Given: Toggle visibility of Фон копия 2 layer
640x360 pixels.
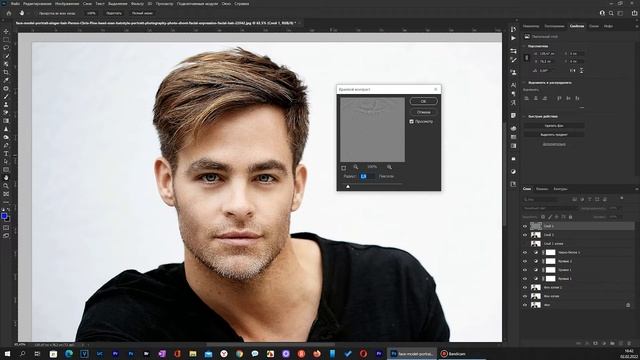Looking at the screenshot, I should tap(525, 287).
